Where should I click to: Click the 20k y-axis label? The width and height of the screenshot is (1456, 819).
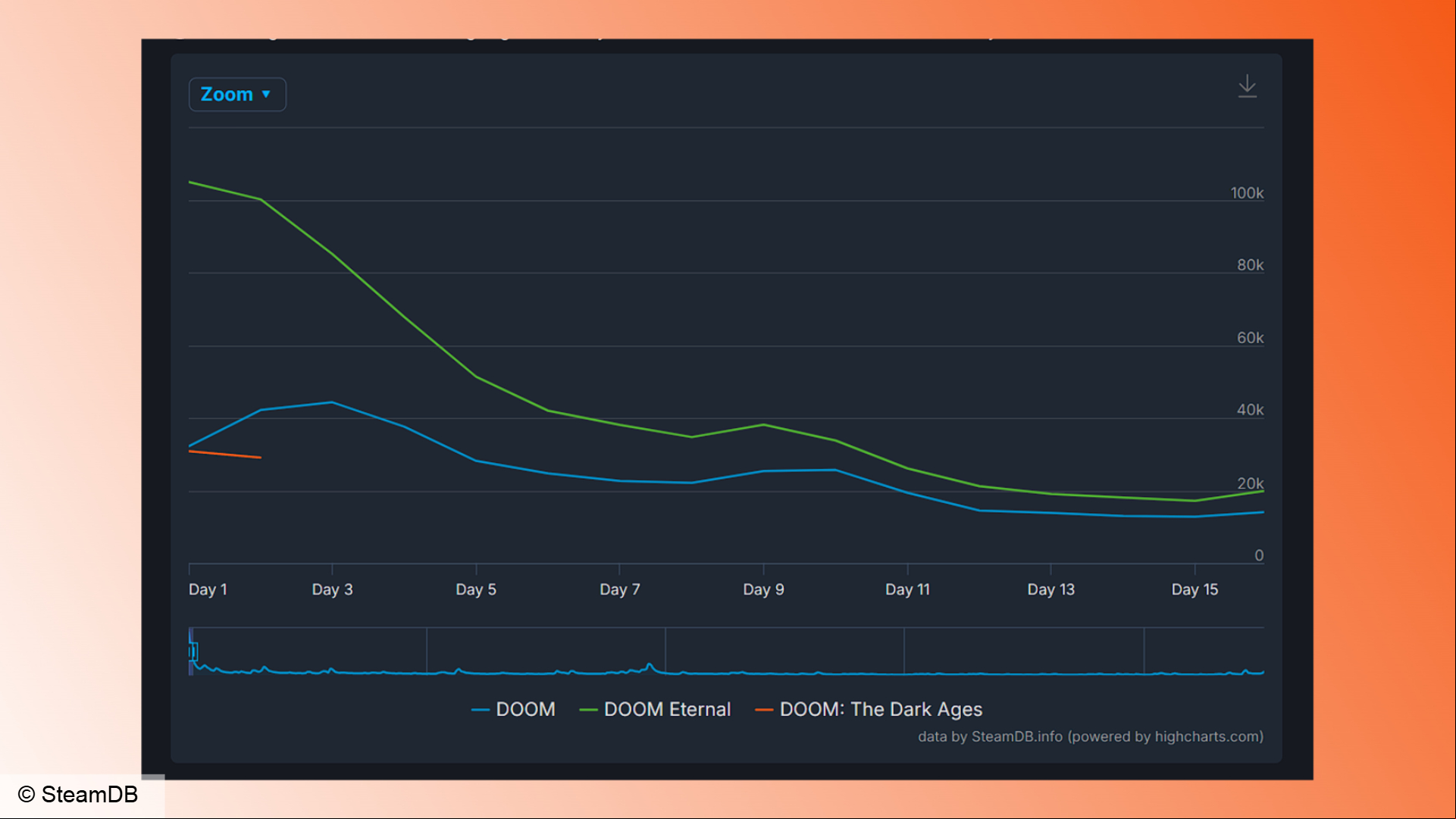tap(1250, 483)
